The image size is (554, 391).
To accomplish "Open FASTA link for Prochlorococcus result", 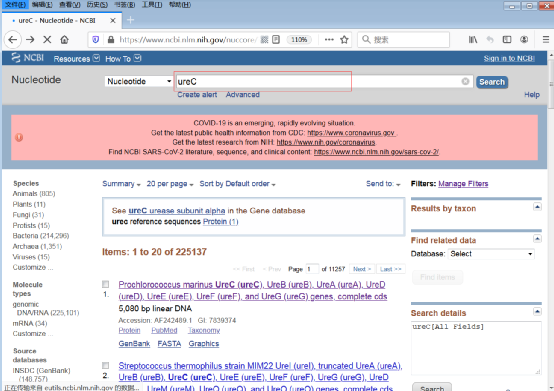I will tap(169, 344).
